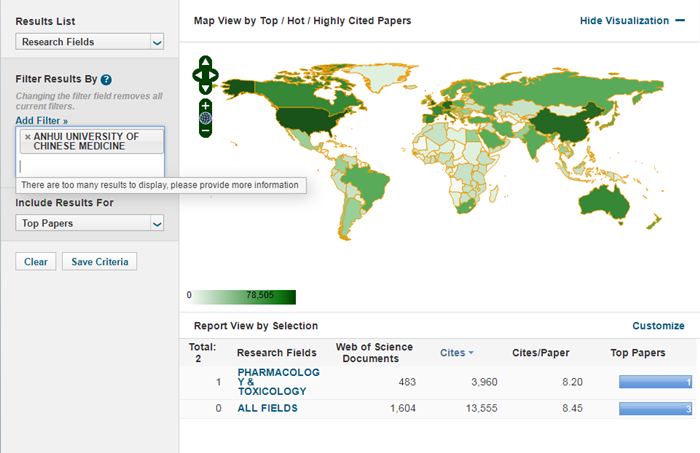The image size is (700, 453).
Task: Open the Filter Results By help icon
Action: click(x=106, y=79)
